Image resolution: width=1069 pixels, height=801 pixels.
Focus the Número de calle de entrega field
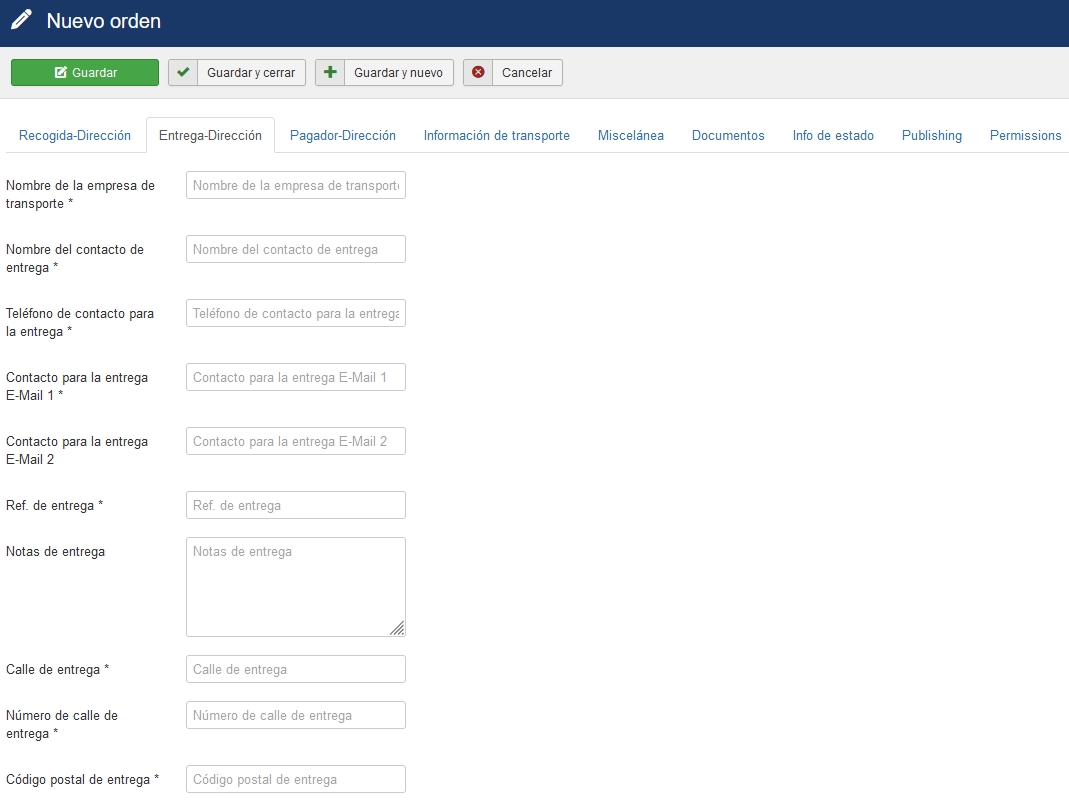296,715
